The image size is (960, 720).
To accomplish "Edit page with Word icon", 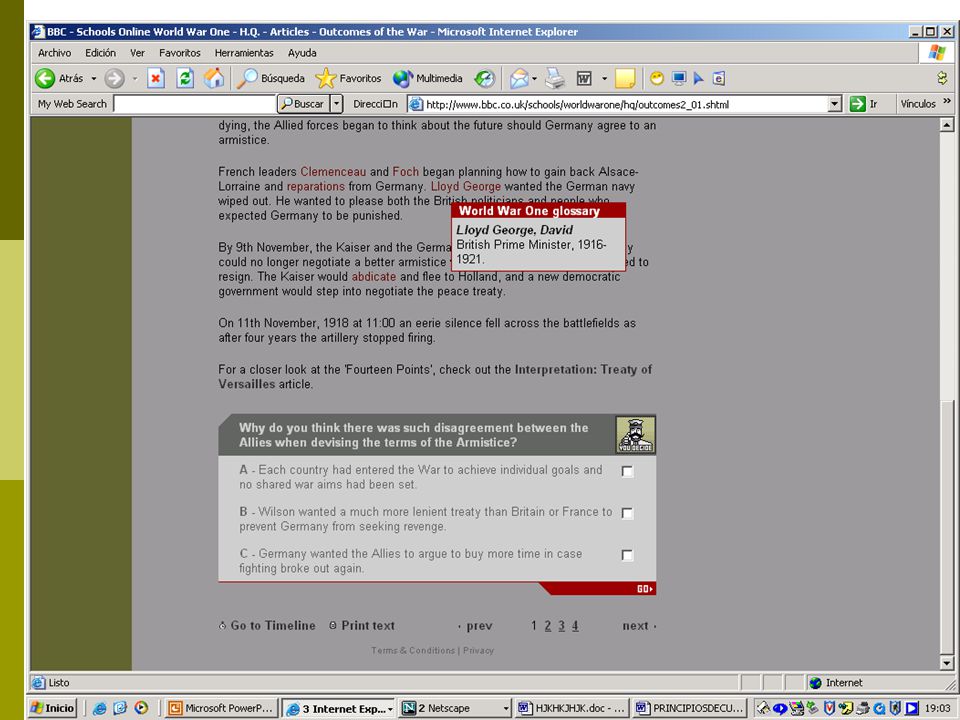I will [584, 78].
